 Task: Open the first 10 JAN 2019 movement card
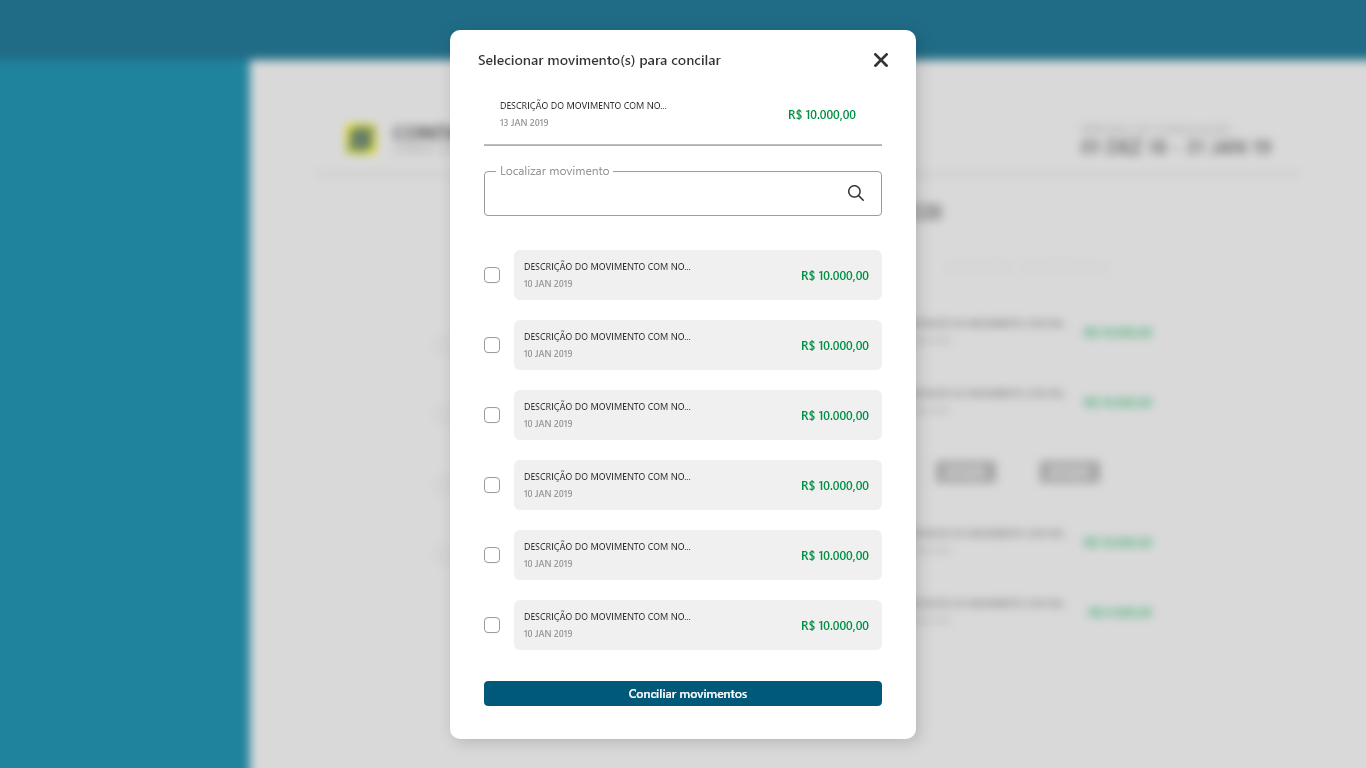(698, 275)
